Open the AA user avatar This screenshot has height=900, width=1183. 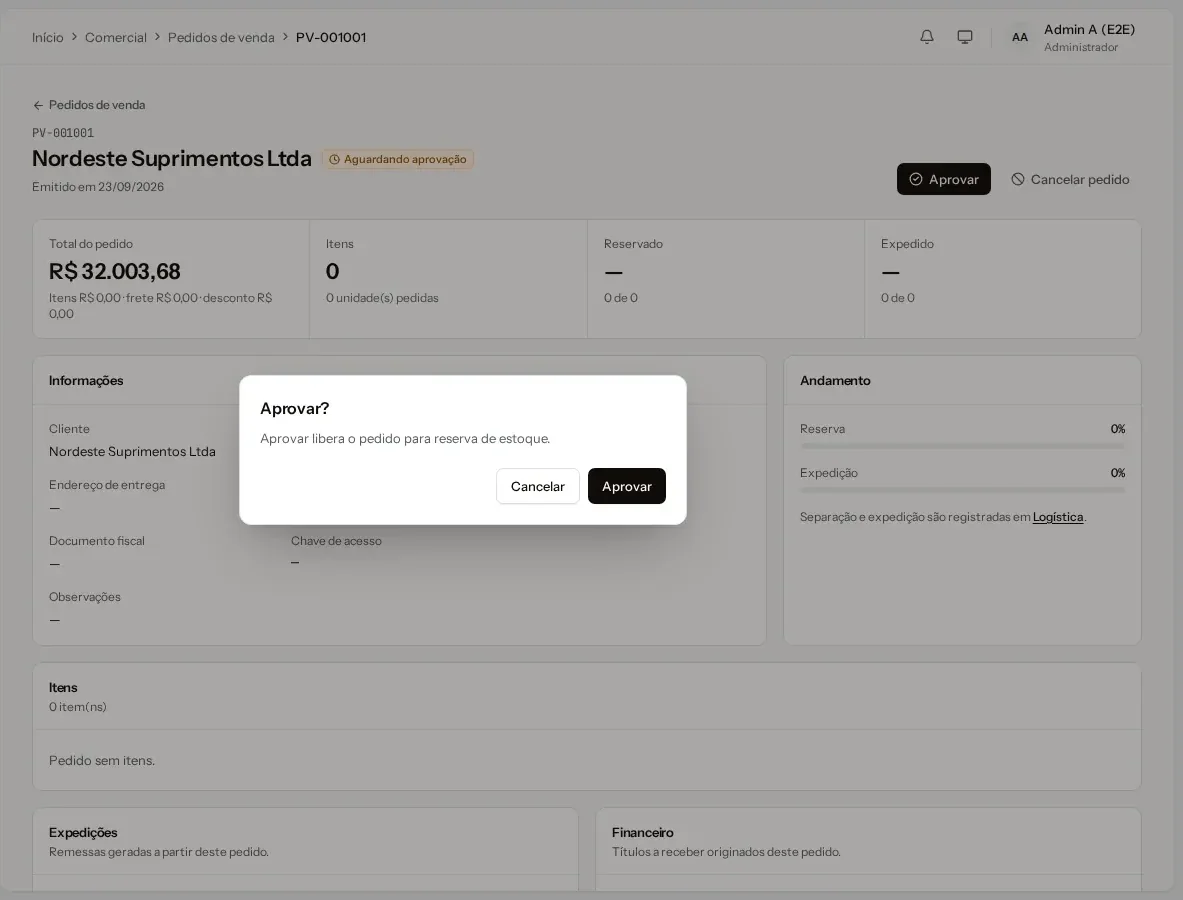click(x=1019, y=37)
